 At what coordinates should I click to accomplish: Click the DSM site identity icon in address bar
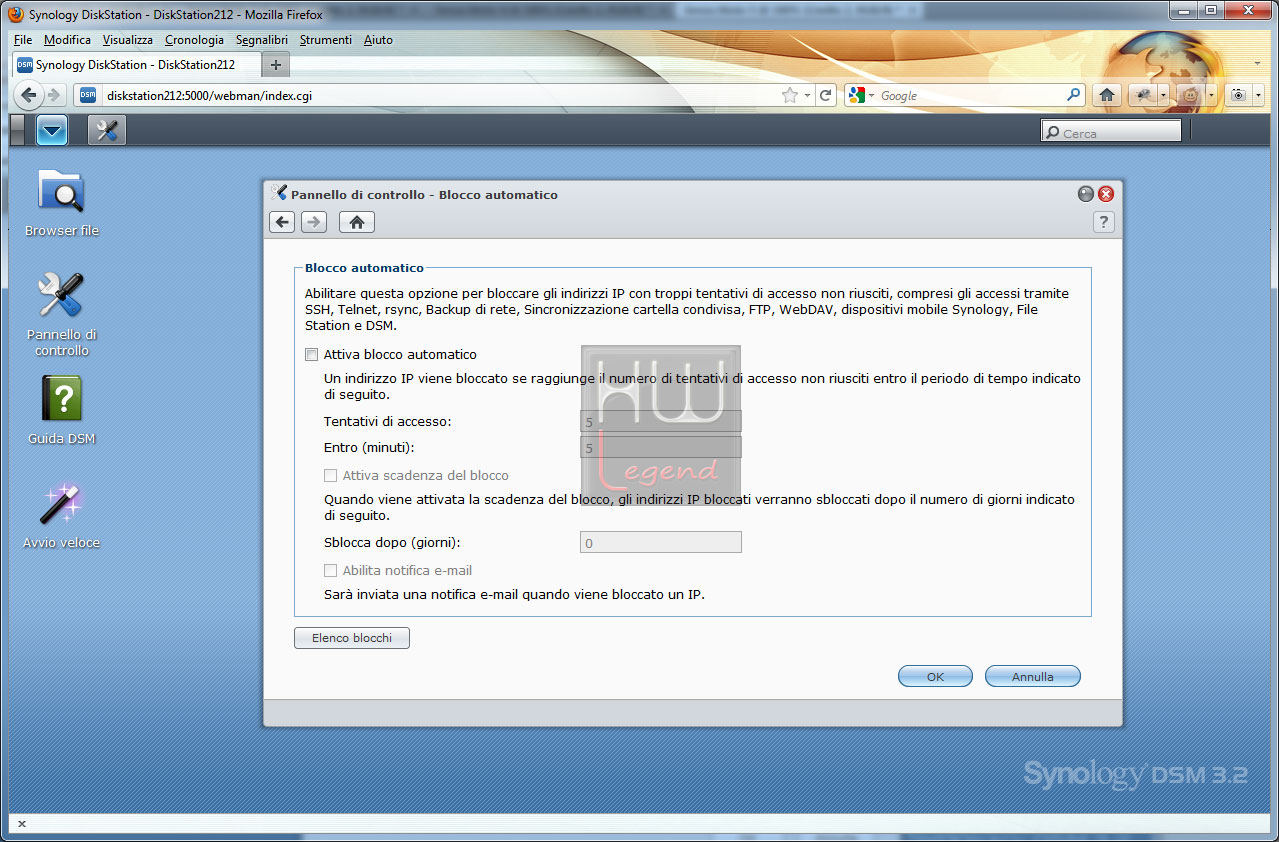[88, 95]
